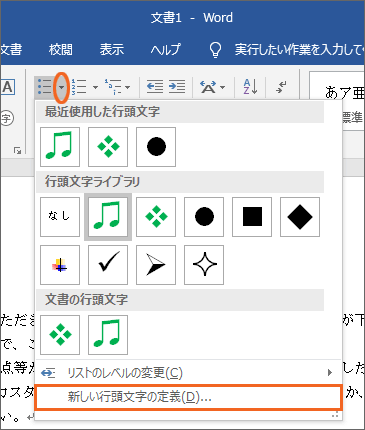Select black diamond bullet in library
The width and height of the screenshot is (365, 430).
[300, 217]
